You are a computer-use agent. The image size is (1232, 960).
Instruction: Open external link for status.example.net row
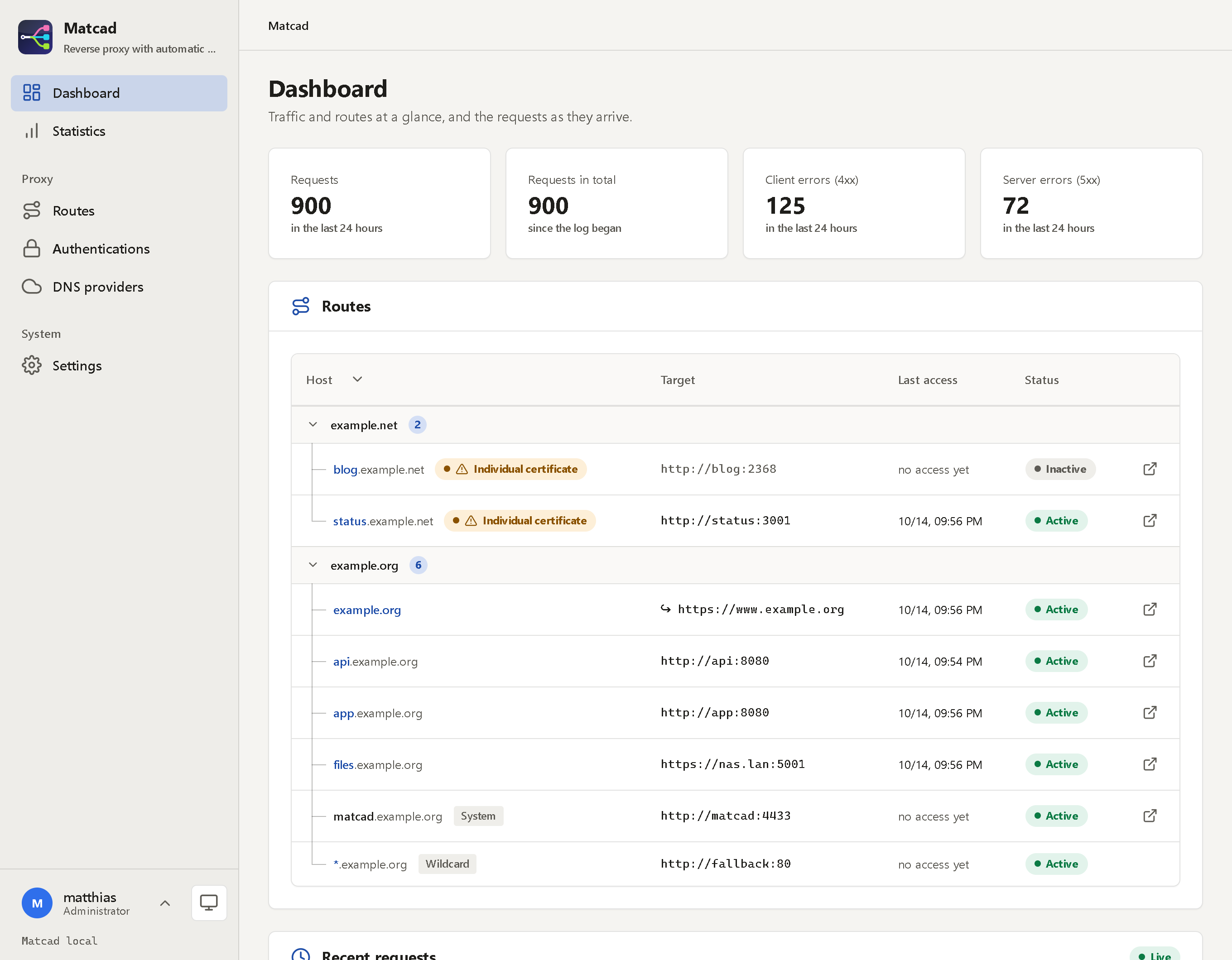[1150, 520]
